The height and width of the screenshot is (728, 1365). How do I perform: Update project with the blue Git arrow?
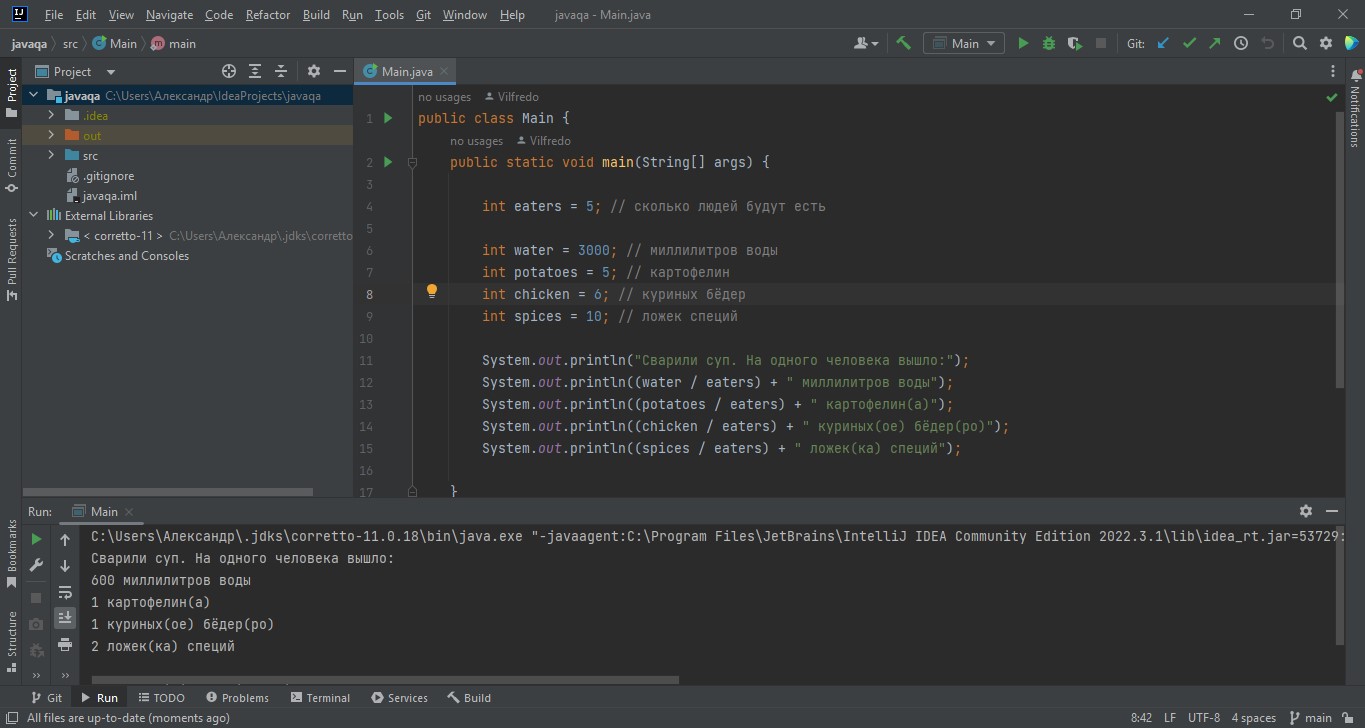click(x=1162, y=43)
